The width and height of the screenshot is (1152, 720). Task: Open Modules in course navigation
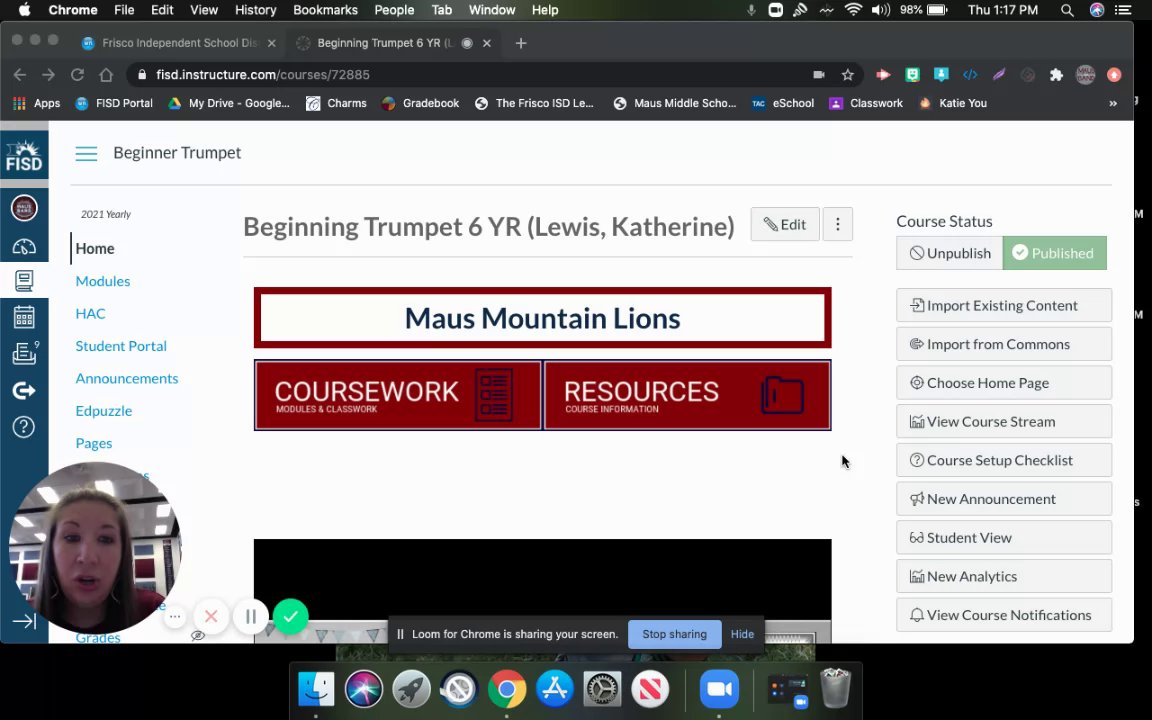tap(102, 281)
